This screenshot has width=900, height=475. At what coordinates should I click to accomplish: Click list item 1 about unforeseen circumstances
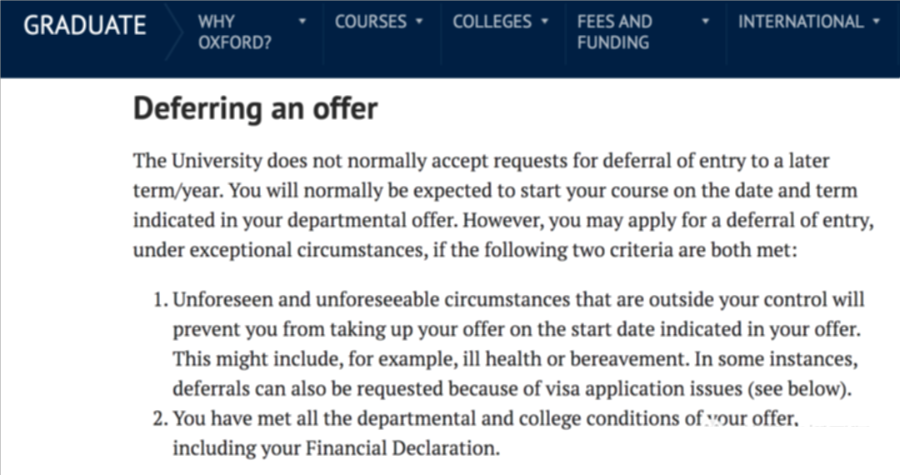coord(509,344)
